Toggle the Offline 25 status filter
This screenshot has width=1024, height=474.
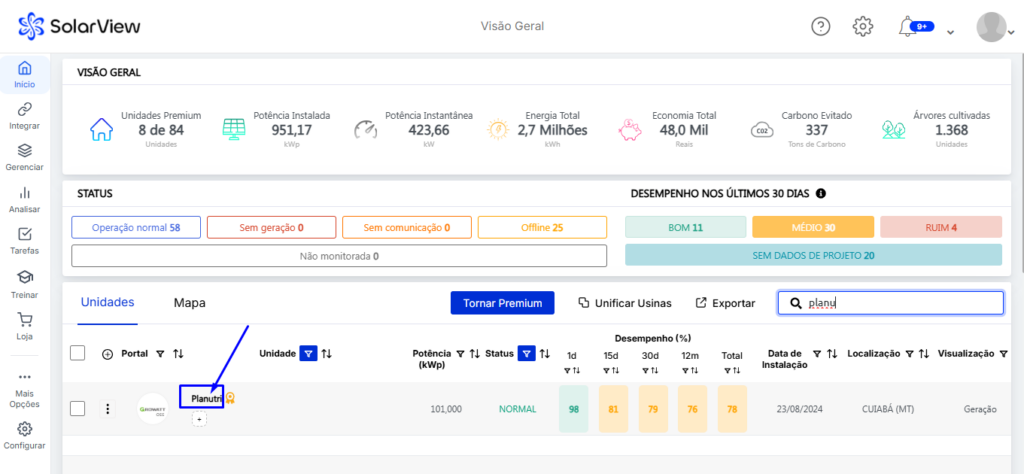[x=542, y=228]
